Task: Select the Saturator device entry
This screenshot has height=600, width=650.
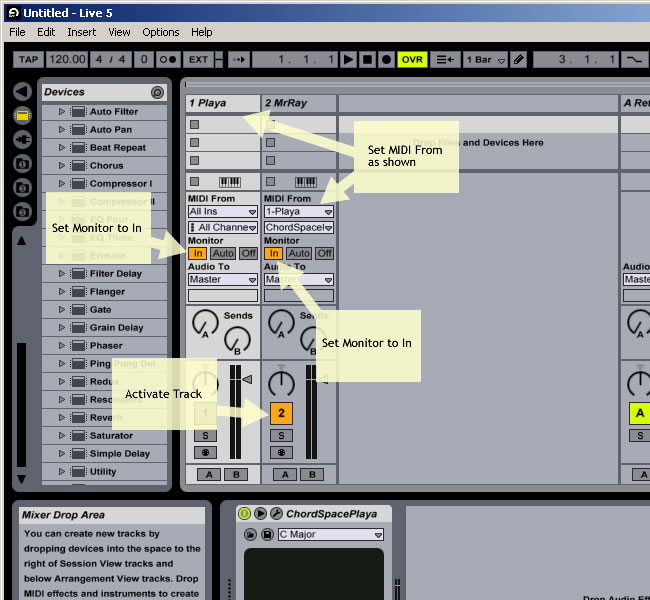Action: [104, 435]
